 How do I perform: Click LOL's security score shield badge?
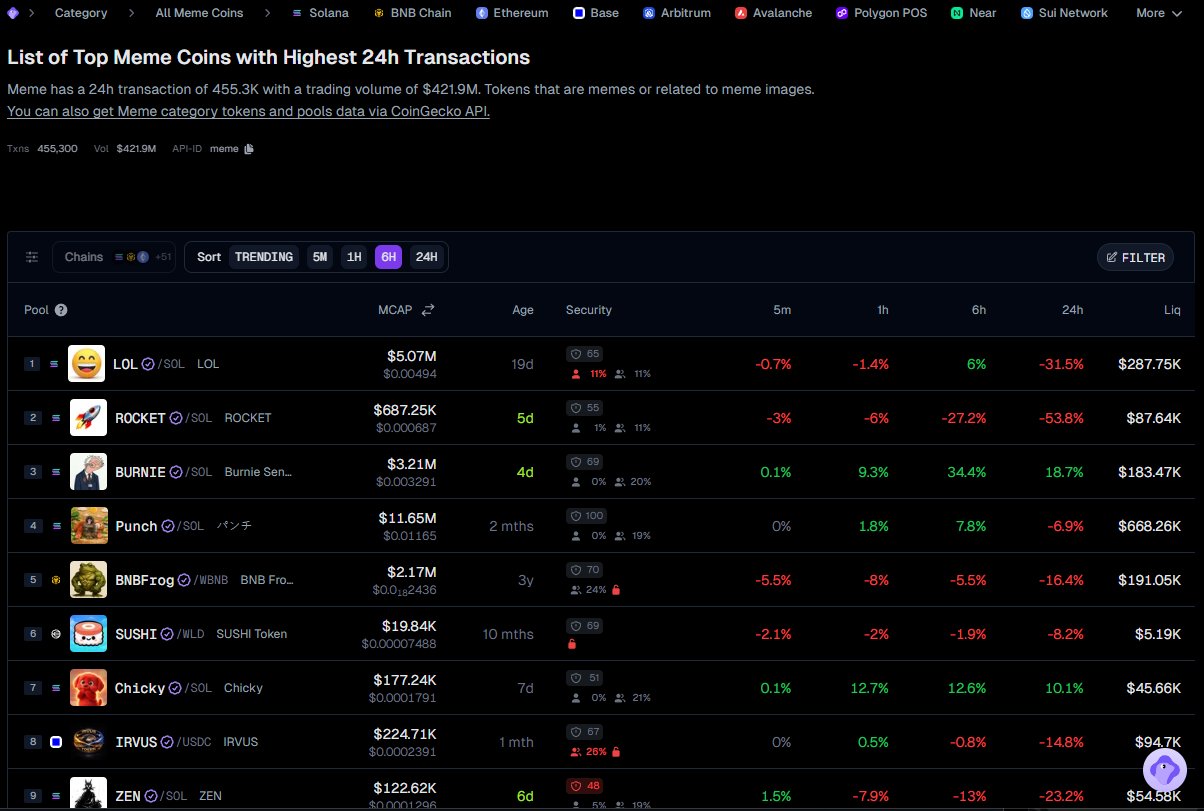point(584,354)
